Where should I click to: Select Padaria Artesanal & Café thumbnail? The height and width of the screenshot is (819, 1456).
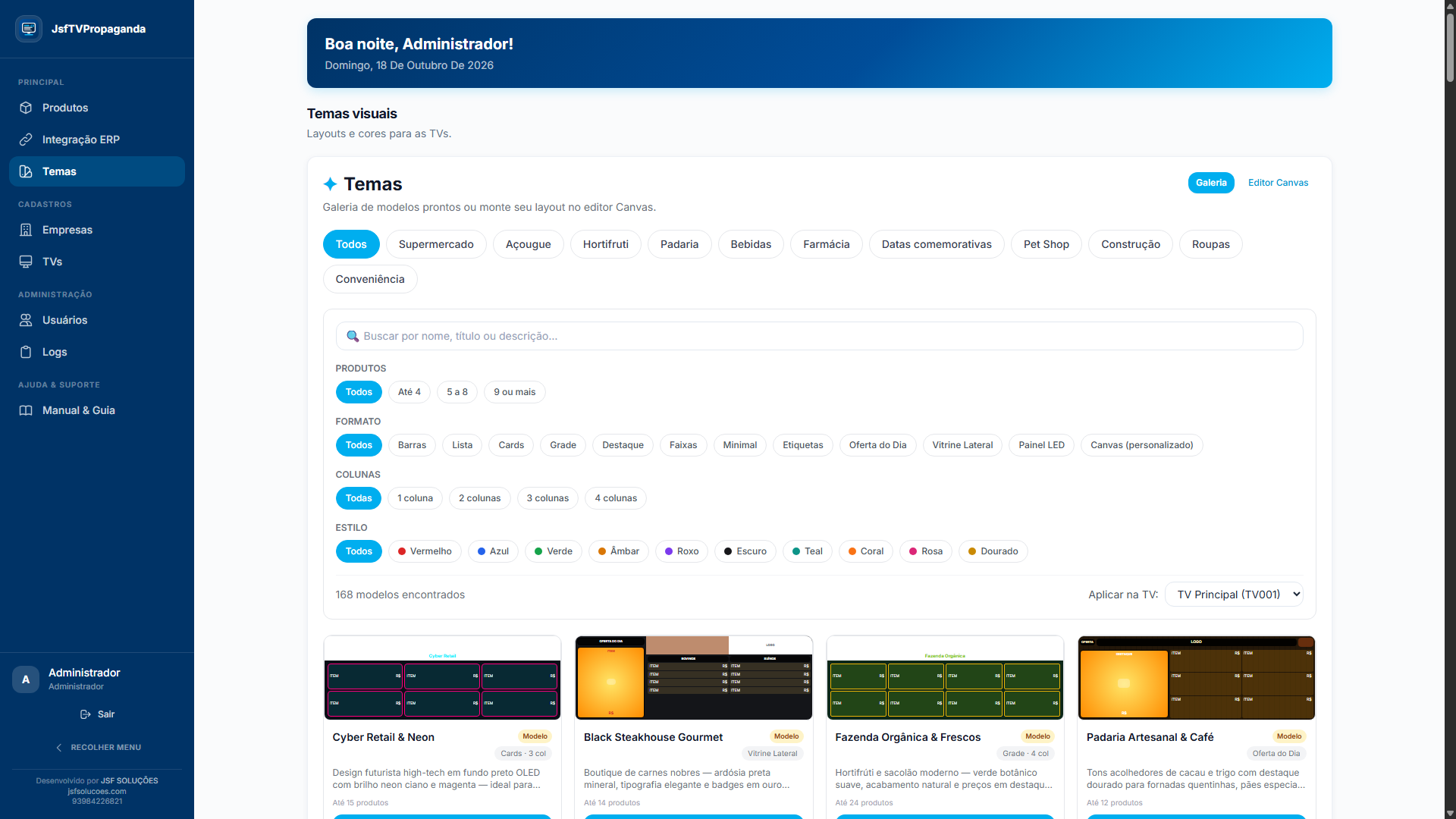point(1197,678)
